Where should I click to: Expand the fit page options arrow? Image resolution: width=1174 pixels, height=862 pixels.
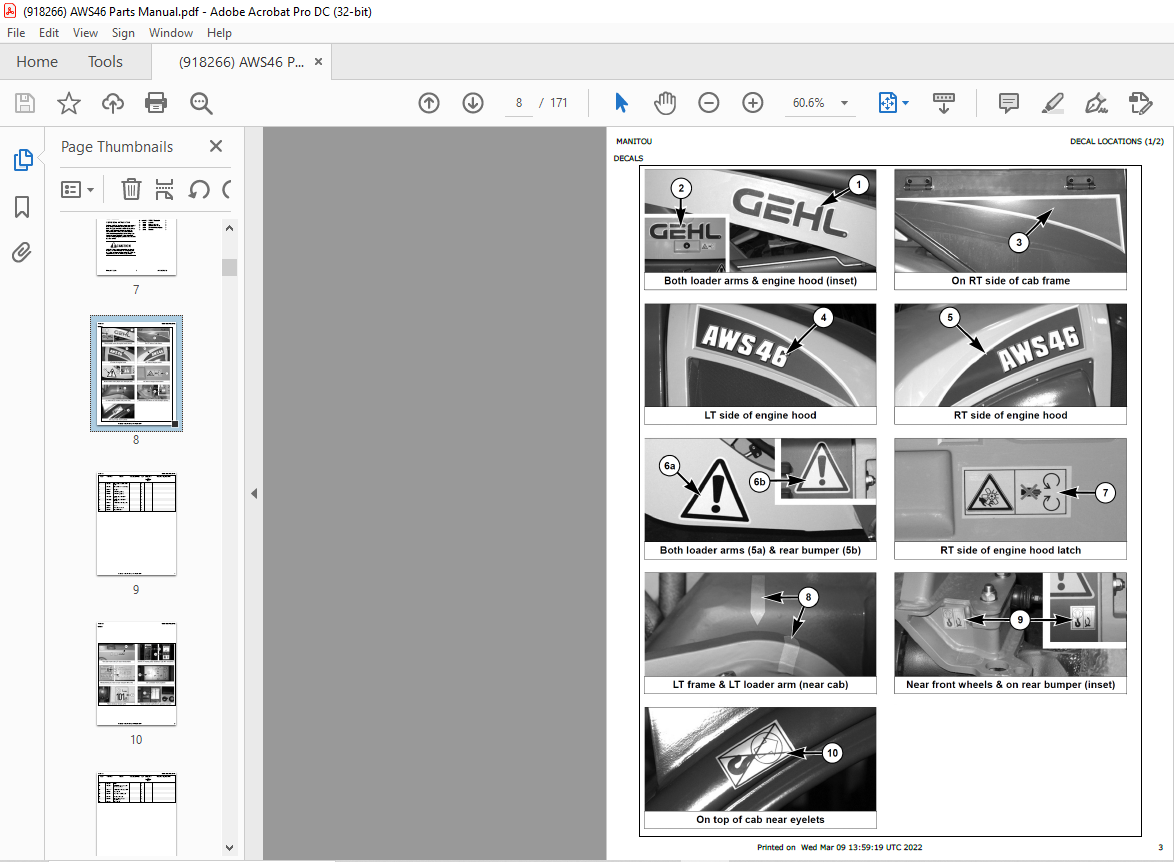click(x=906, y=103)
